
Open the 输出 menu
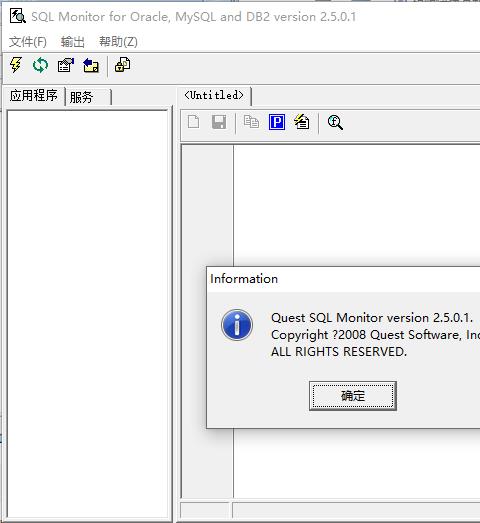pyautogui.click(x=72, y=42)
